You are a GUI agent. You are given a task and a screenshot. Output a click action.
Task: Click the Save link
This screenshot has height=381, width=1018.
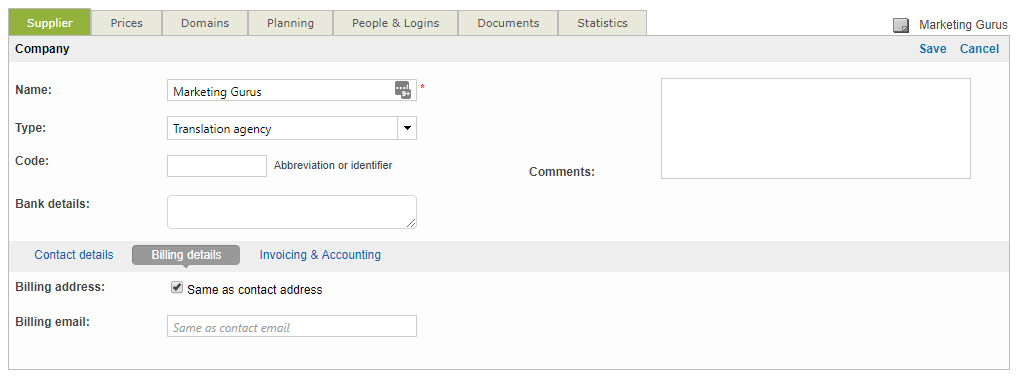(x=933, y=49)
